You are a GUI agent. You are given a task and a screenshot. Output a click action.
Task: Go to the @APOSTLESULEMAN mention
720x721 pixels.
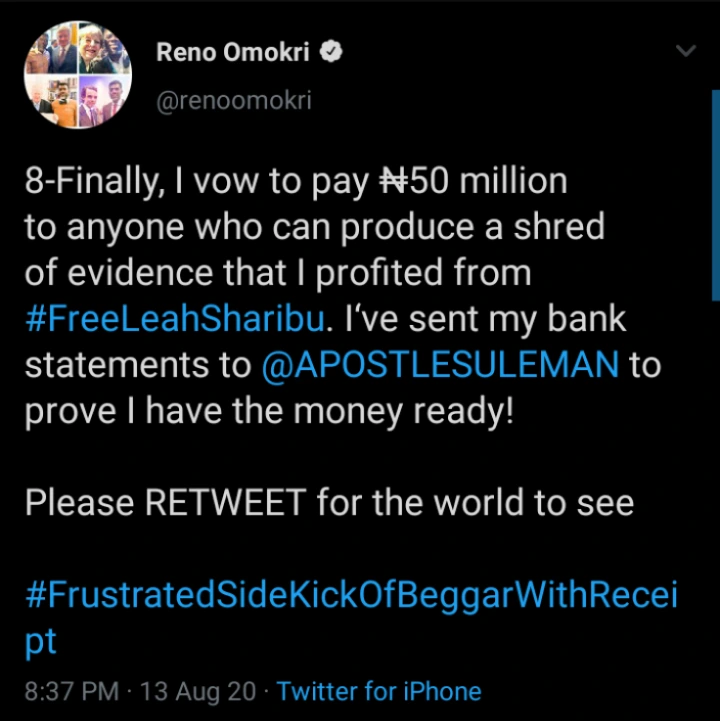[x=440, y=365]
